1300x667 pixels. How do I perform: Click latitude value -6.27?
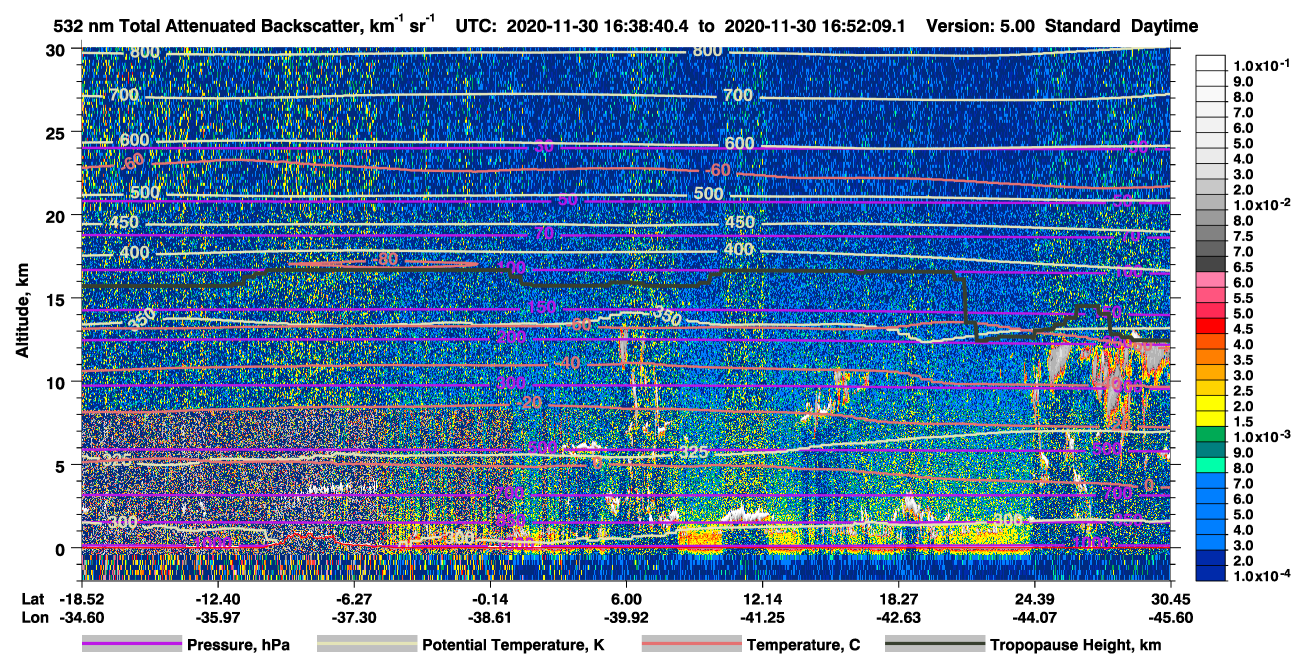(353, 599)
